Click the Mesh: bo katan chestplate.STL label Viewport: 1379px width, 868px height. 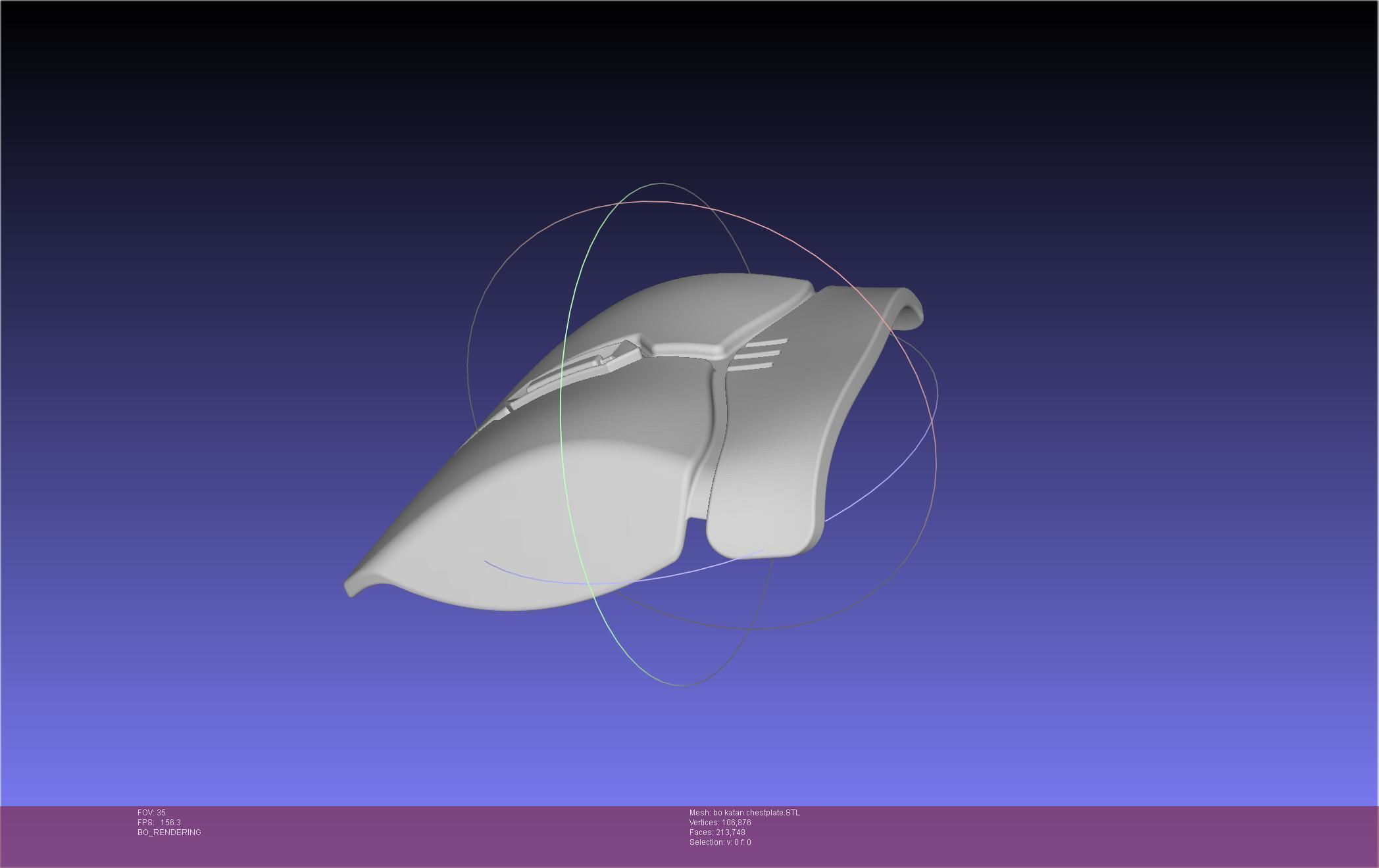(745, 813)
